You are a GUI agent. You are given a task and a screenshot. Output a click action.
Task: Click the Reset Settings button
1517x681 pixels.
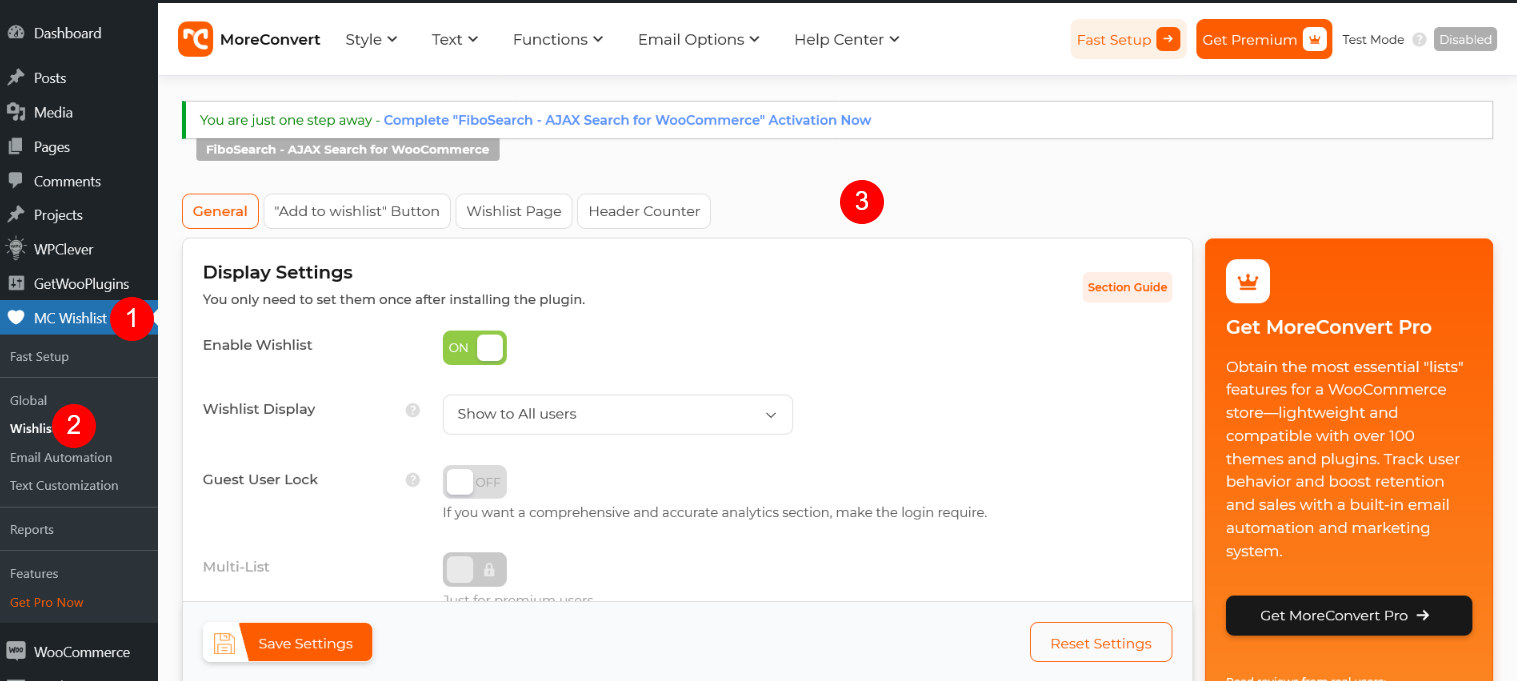click(x=1101, y=643)
